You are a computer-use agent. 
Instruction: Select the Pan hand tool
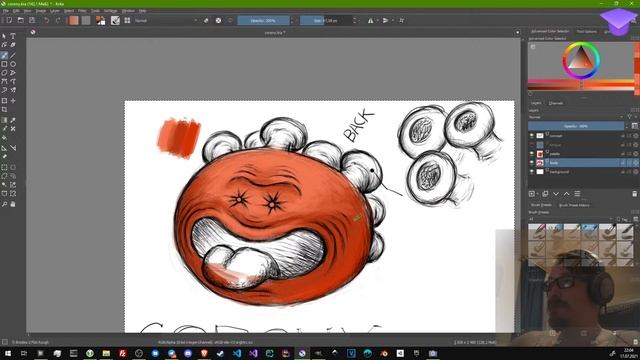[x=13, y=204]
